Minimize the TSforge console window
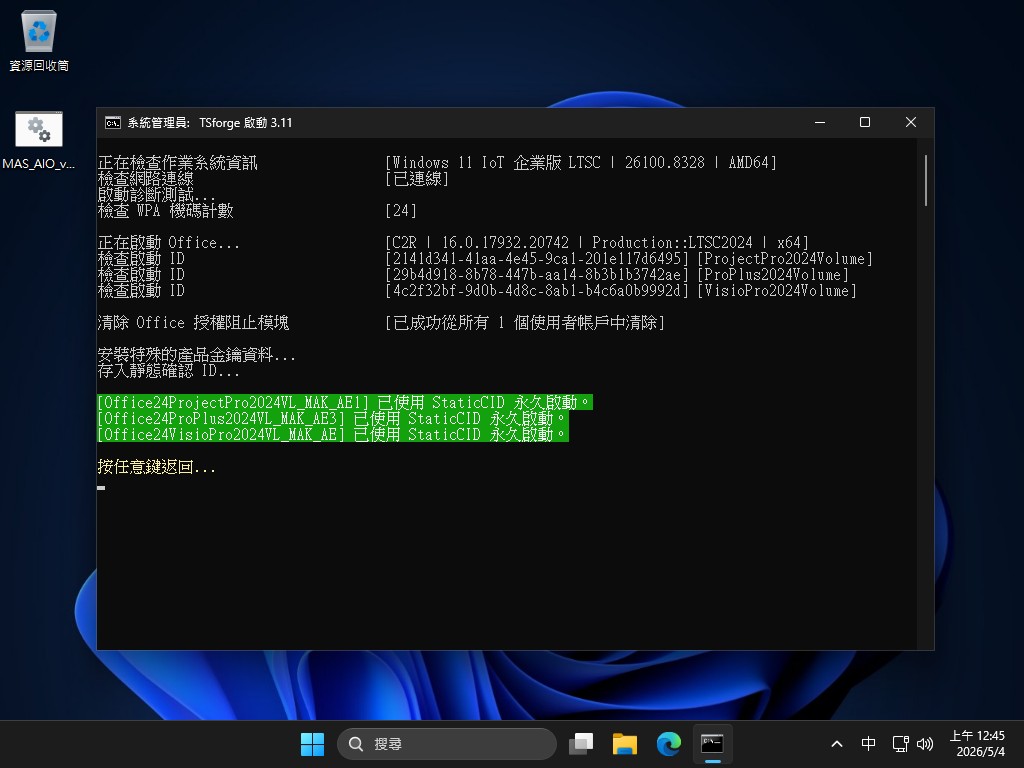The height and width of the screenshot is (768, 1024). pyautogui.click(x=820, y=123)
